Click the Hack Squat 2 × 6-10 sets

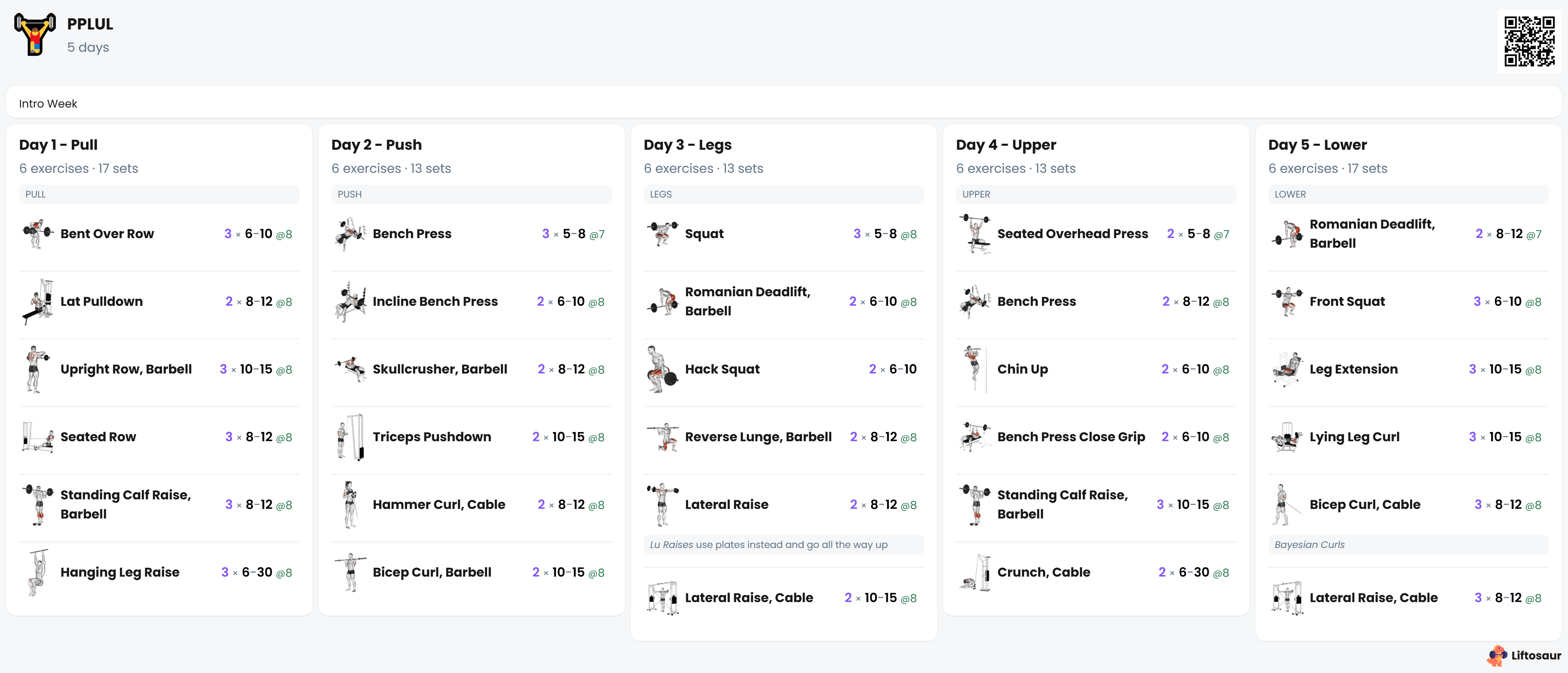(892, 369)
